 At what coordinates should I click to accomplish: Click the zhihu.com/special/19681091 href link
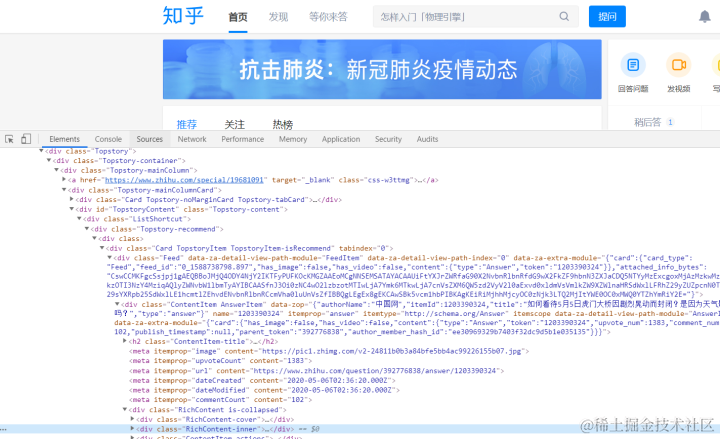click(x=184, y=180)
